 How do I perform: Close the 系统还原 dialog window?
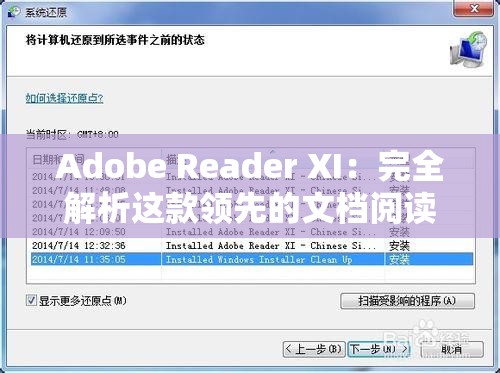point(473,8)
